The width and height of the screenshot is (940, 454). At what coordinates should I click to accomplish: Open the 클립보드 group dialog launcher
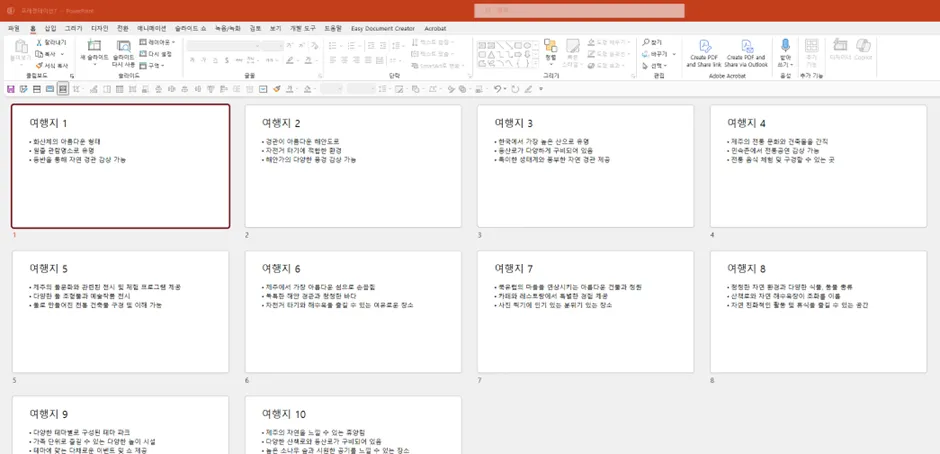[72, 76]
